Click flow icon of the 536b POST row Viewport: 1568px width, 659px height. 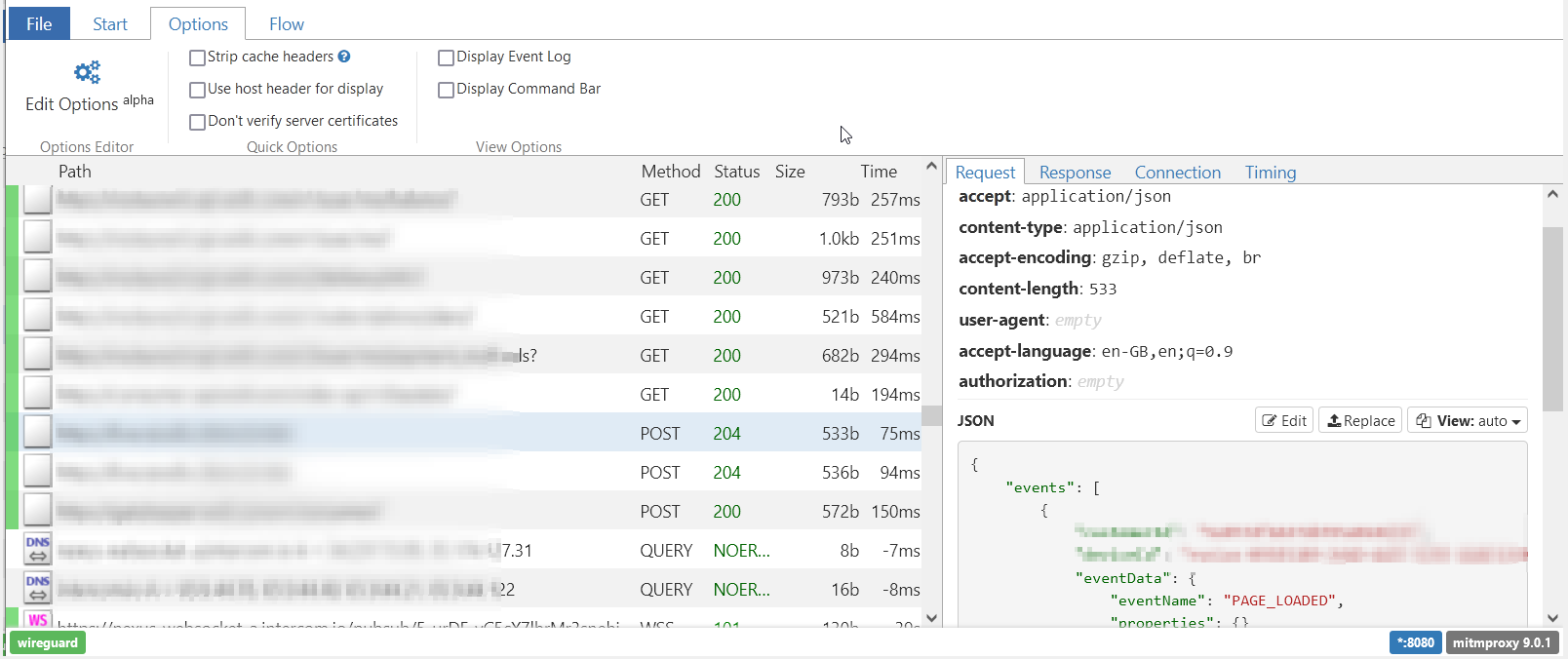38,472
